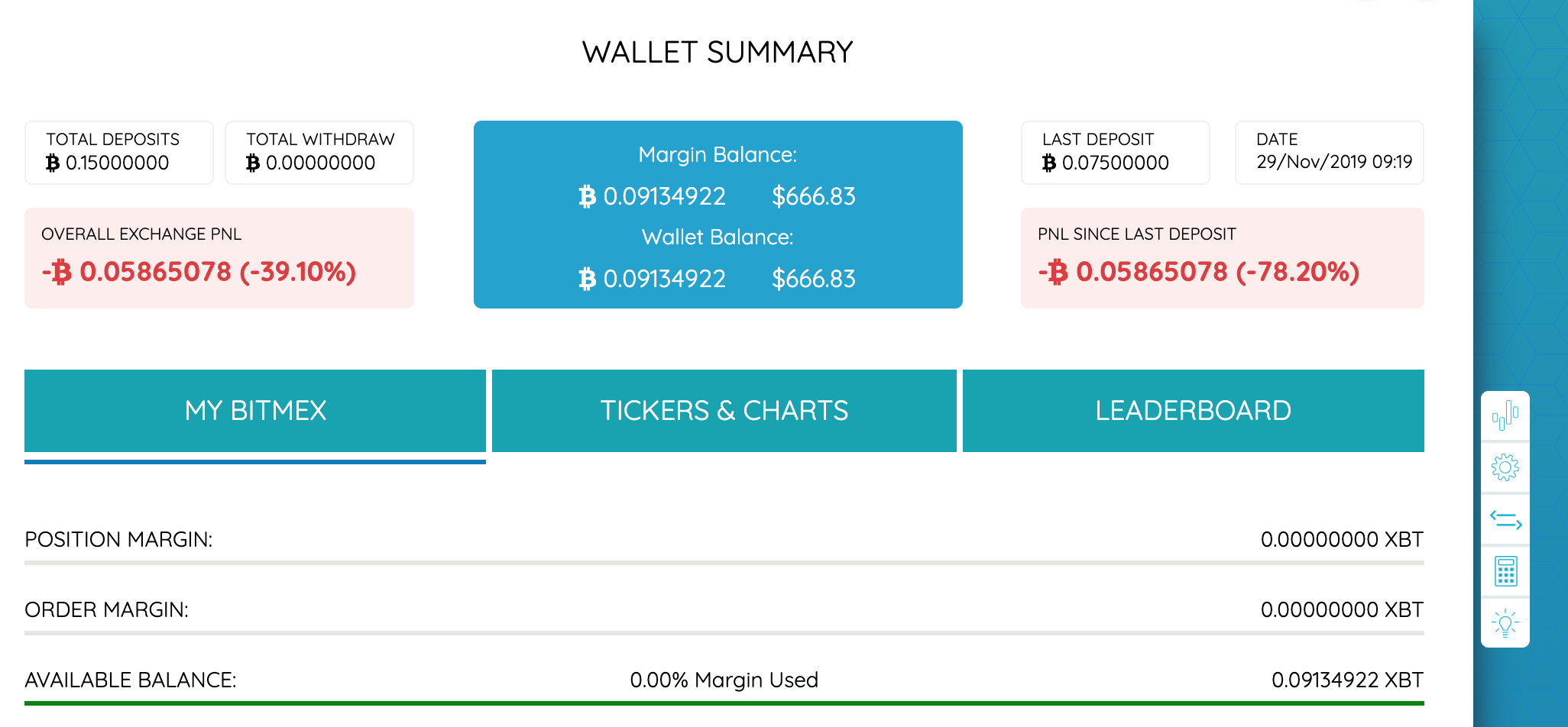Open the calculator tool icon
The width and height of the screenshot is (1568, 727).
click(1505, 571)
